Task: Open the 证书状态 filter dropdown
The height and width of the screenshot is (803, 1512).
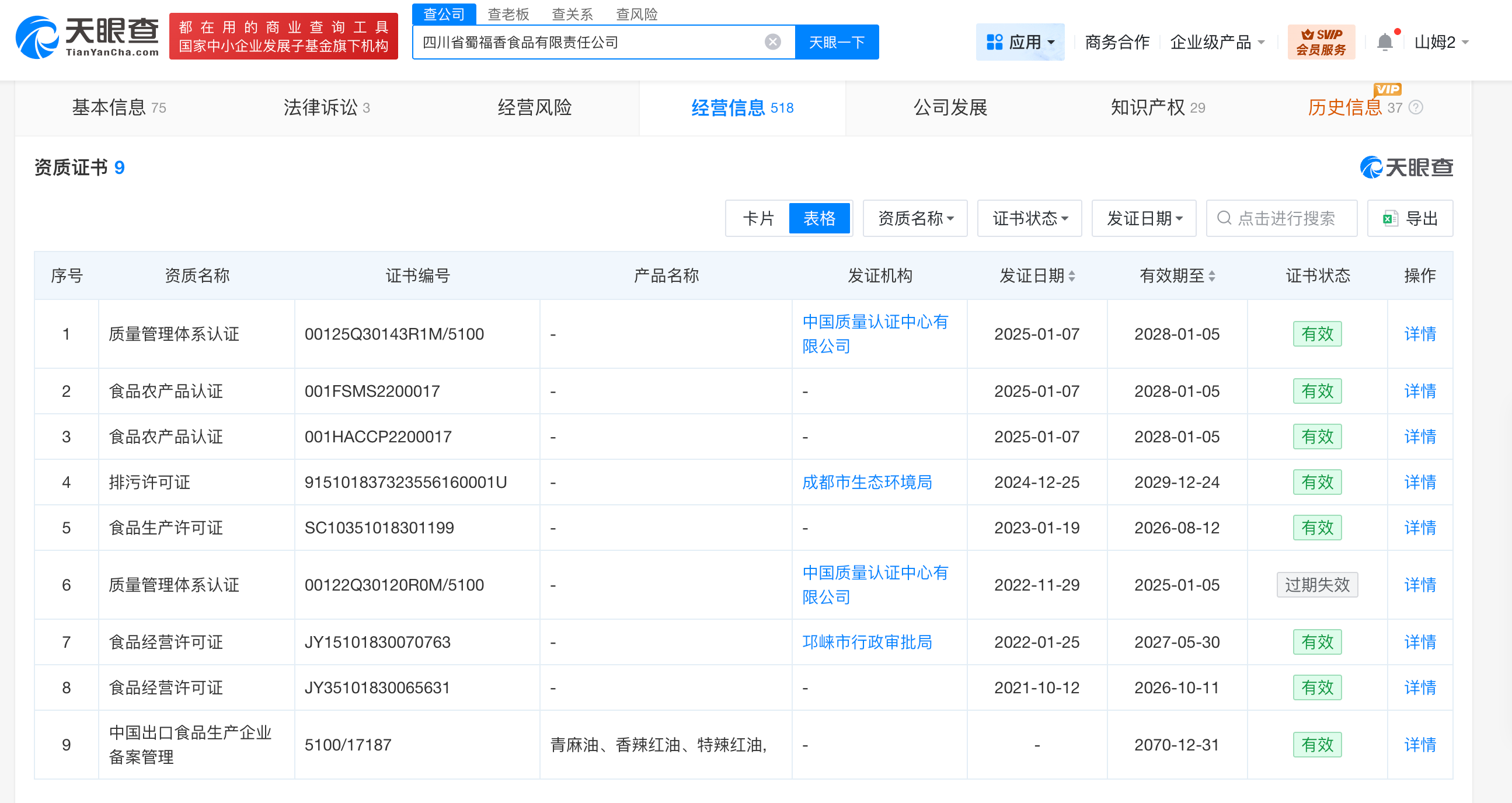Action: pos(1029,219)
